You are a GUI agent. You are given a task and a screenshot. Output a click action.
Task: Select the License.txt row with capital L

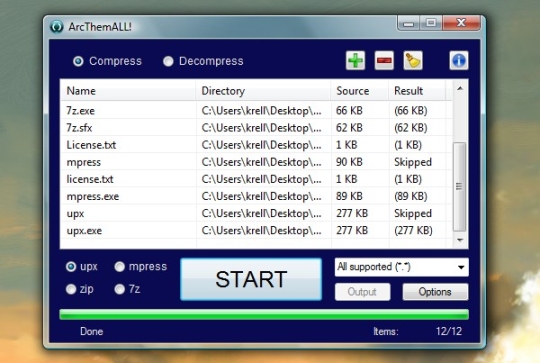pyautogui.click(x=256, y=145)
